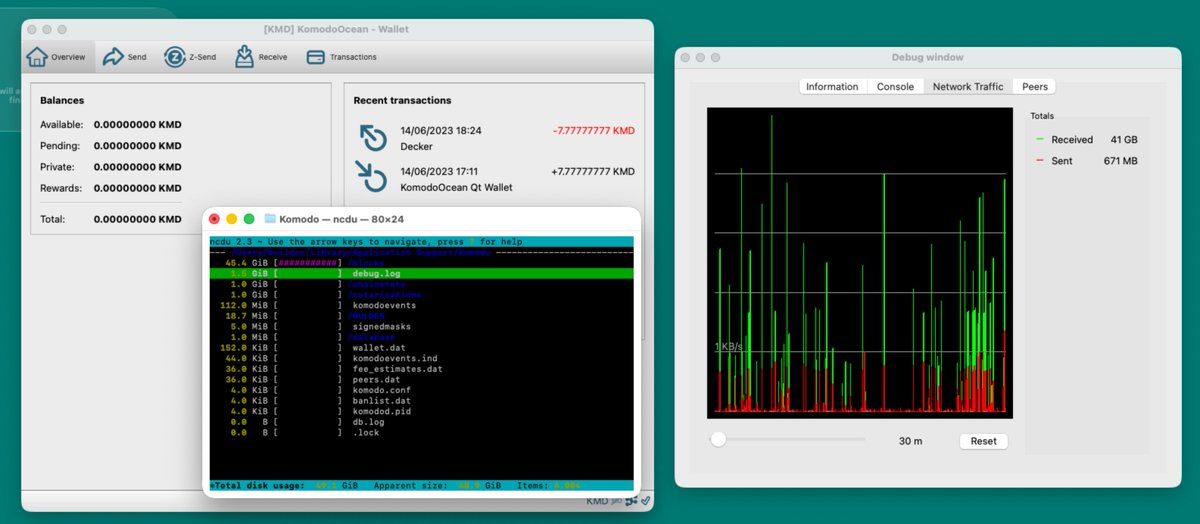Click the KomodoOcean Wallet window title bar
This screenshot has height=524, width=1200.
337,30
